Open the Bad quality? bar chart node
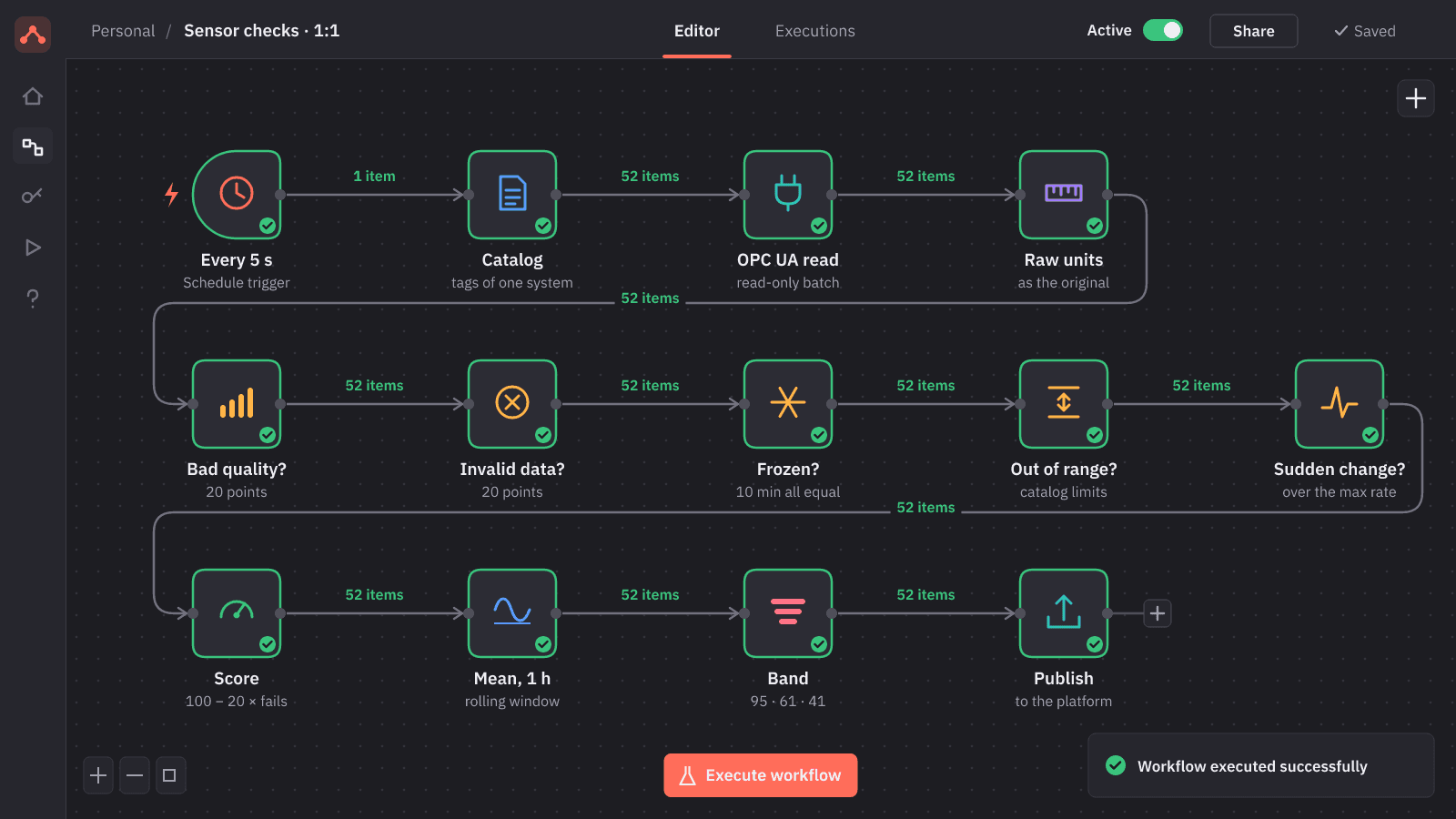The width and height of the screenshot is (1456, 819). point(237,404)
